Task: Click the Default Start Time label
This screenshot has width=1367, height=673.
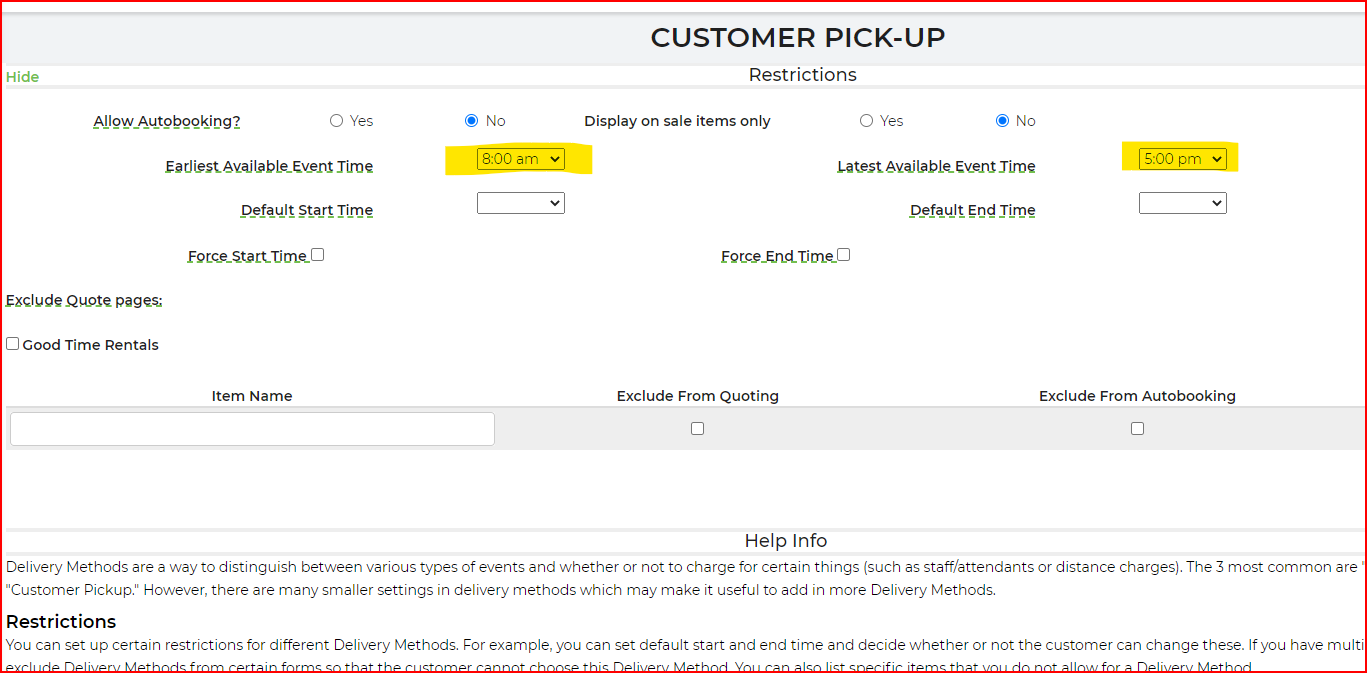Action: [306, 210]
